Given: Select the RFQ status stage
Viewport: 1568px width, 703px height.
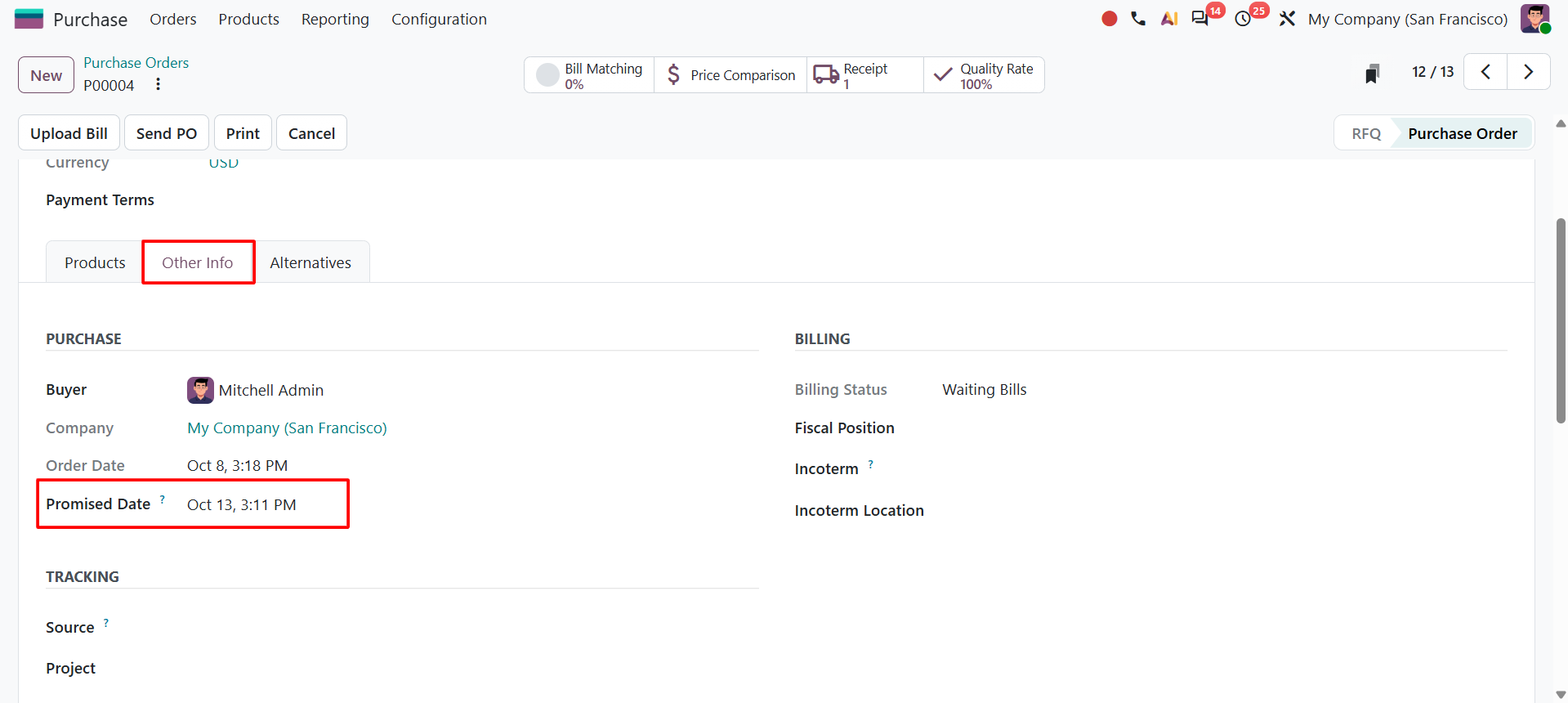Looking at the screenshot, I should tap(1366, 133).
